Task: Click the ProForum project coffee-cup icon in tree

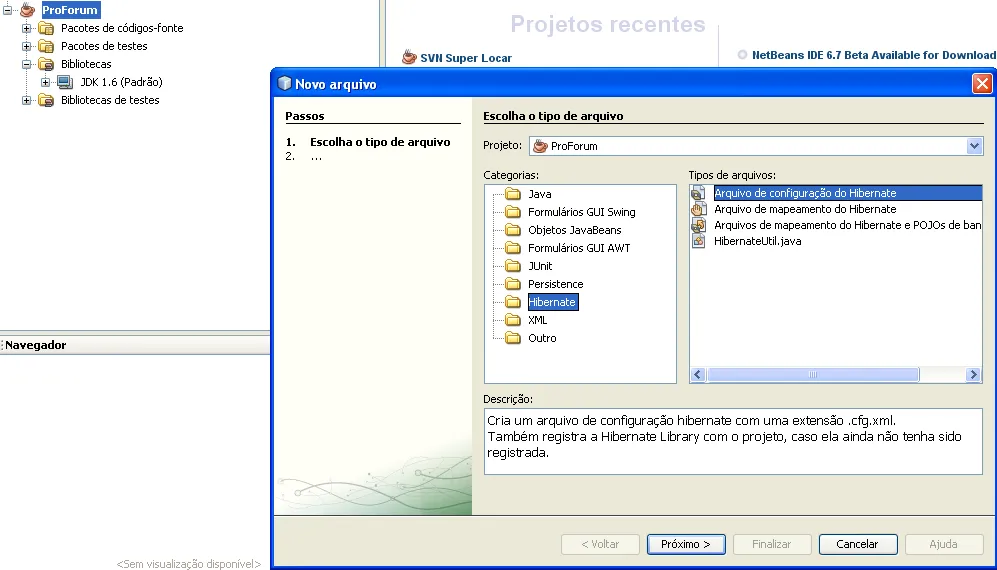Action: pyautogui.click(x=27, y=10)
